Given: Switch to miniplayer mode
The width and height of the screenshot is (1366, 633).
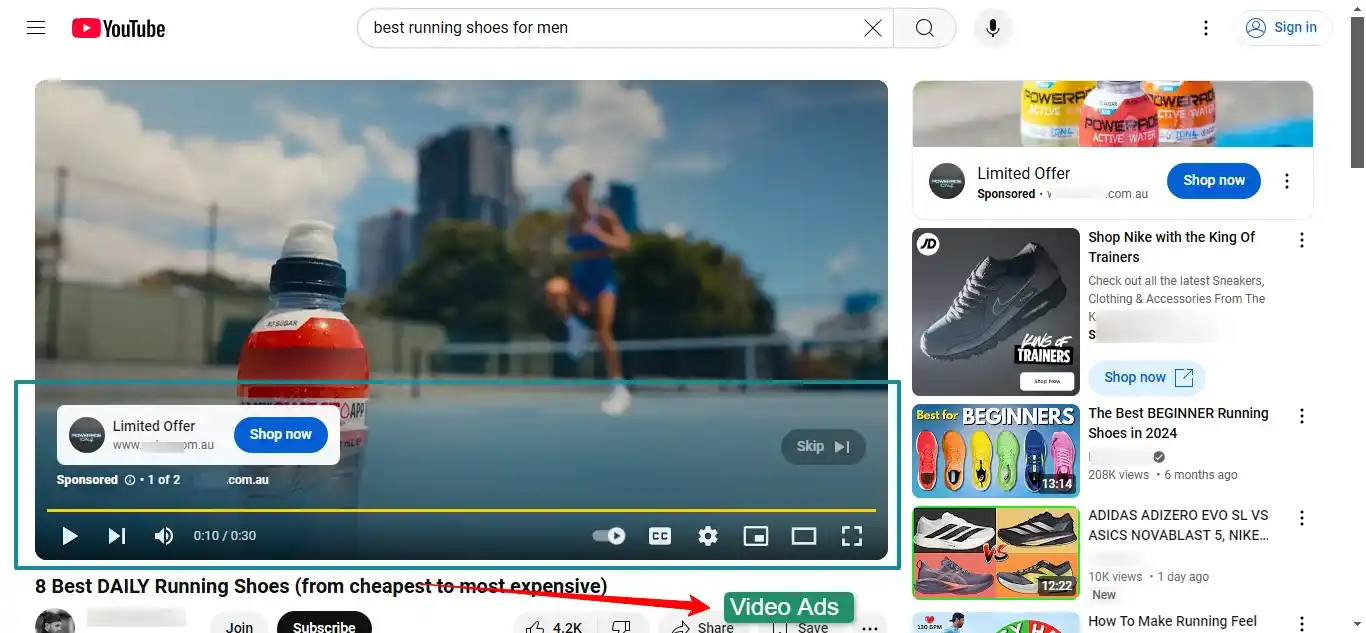Looking at the screenshot, I should click(756, 536).
